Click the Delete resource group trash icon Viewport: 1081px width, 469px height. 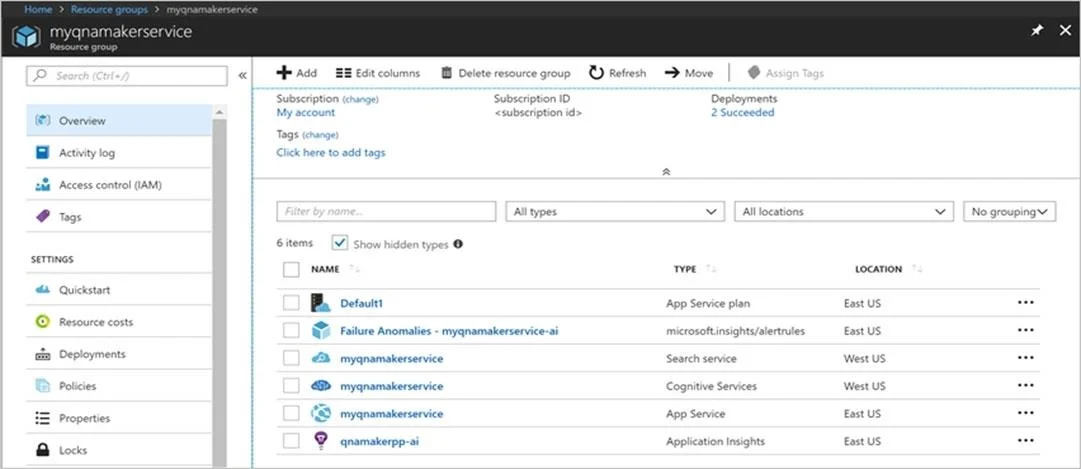[x=447, y=73]
